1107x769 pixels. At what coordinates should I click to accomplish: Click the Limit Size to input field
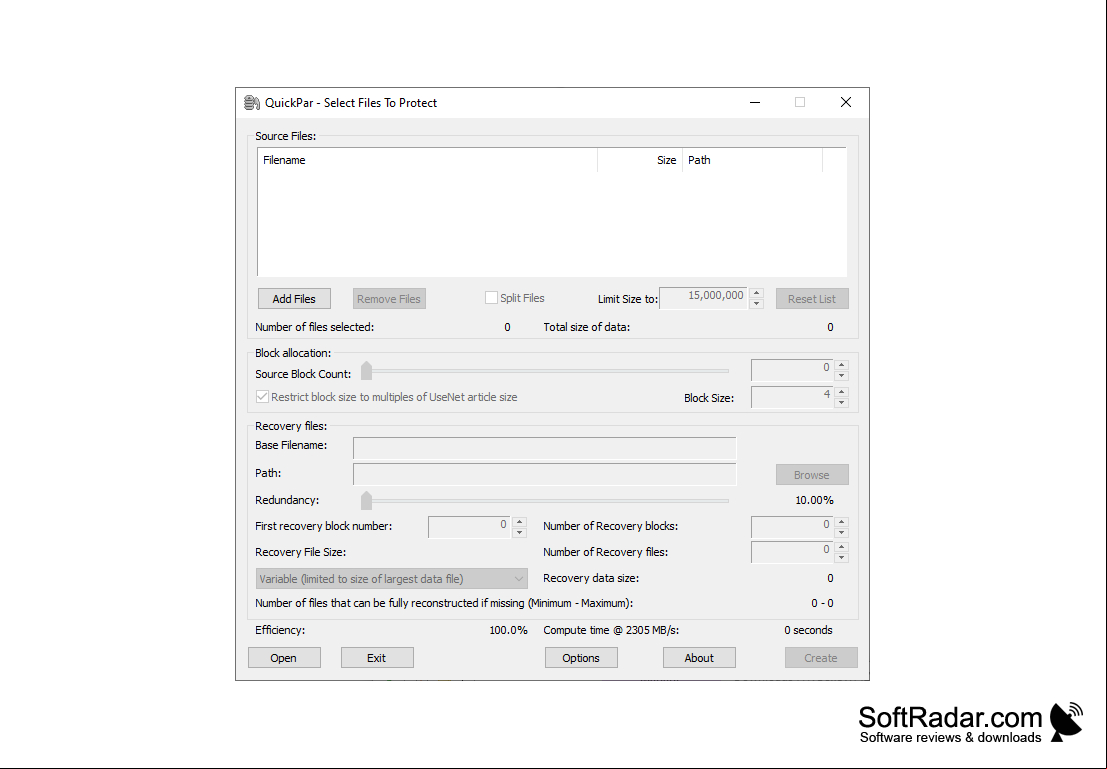703,297
